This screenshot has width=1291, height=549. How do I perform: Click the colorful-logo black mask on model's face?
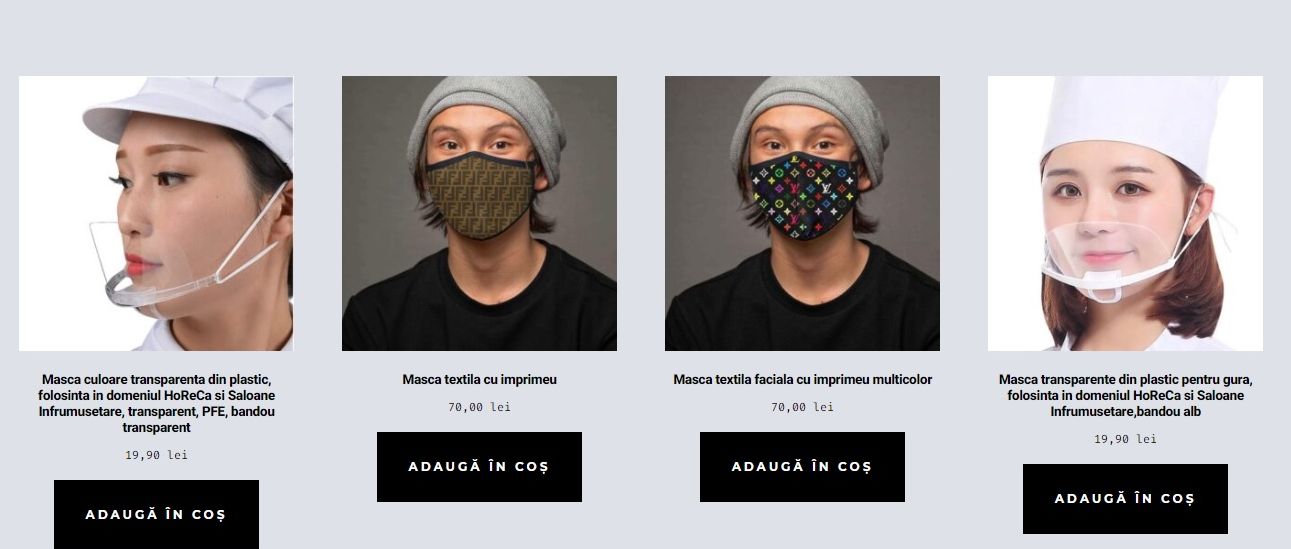[803, 196]
